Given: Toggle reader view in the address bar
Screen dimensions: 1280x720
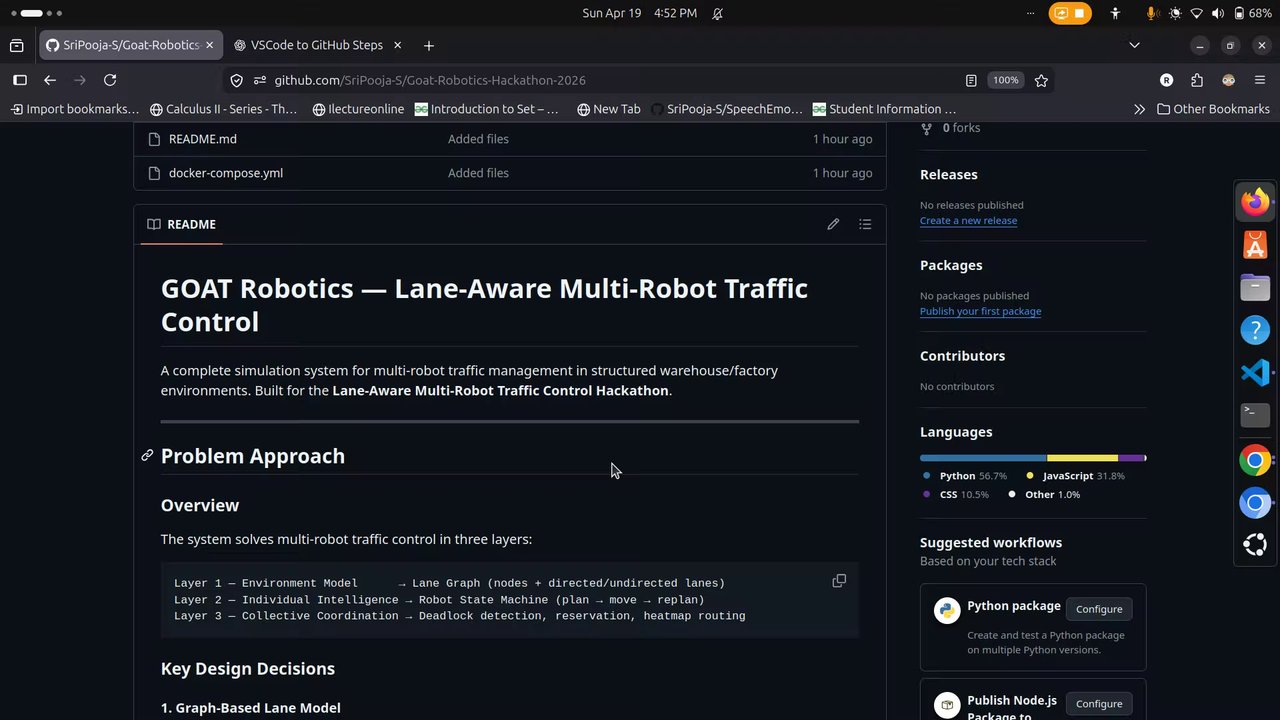Looking at the screenshot, I should 971,80.
